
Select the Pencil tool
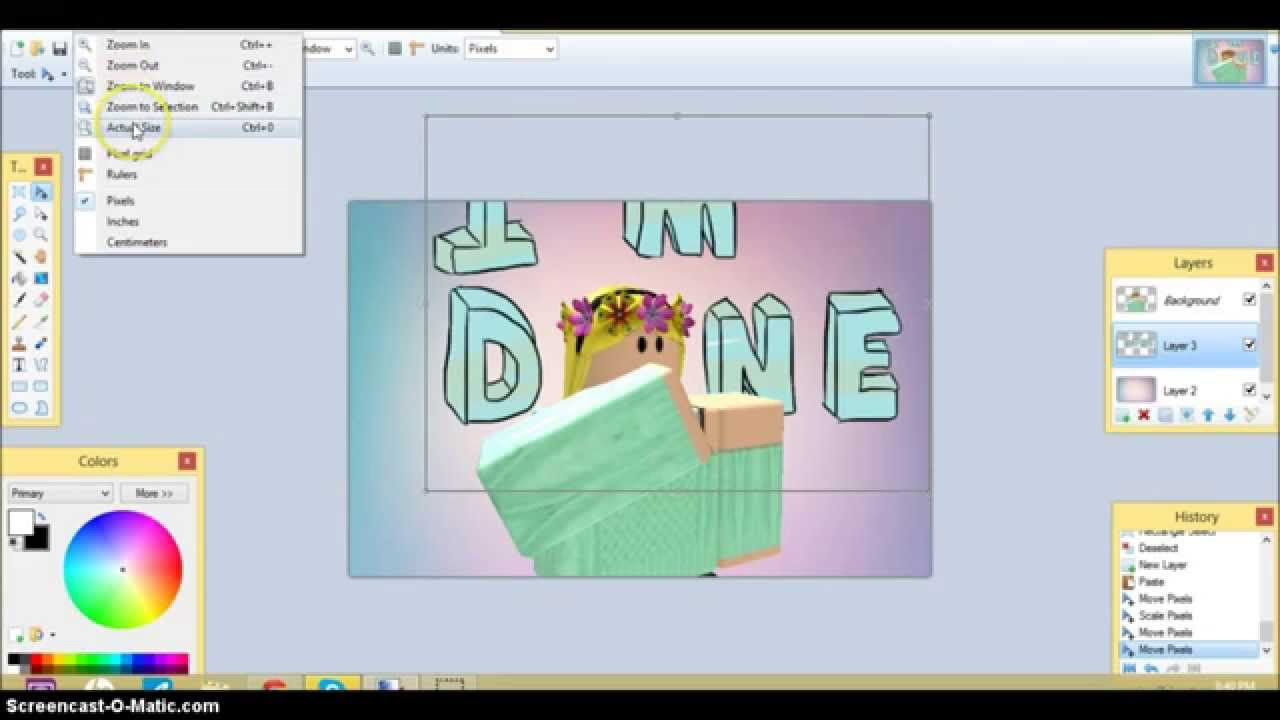(19, 322)
